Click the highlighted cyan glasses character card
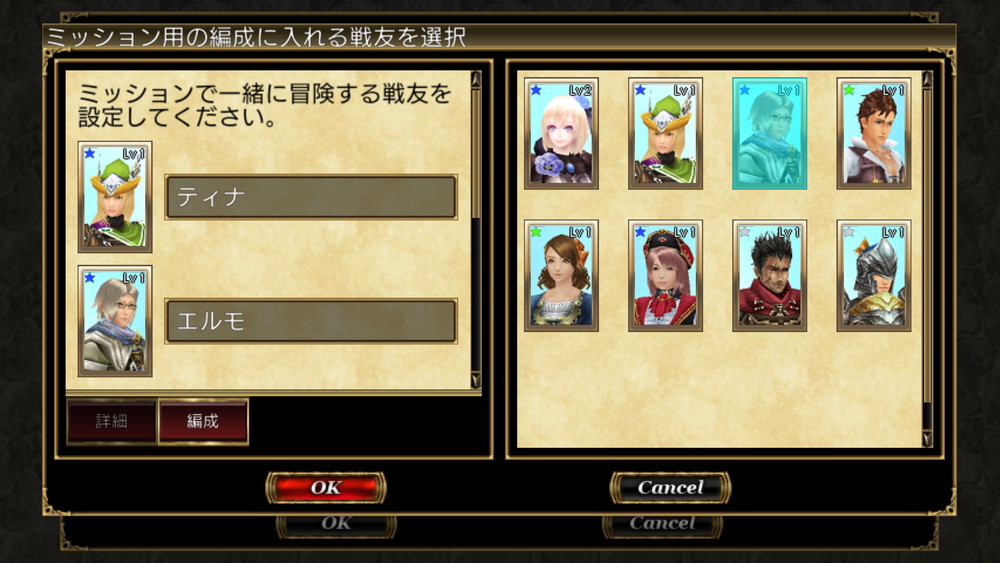This screenshot has height=563, width=1000. (x=769, y=134)
